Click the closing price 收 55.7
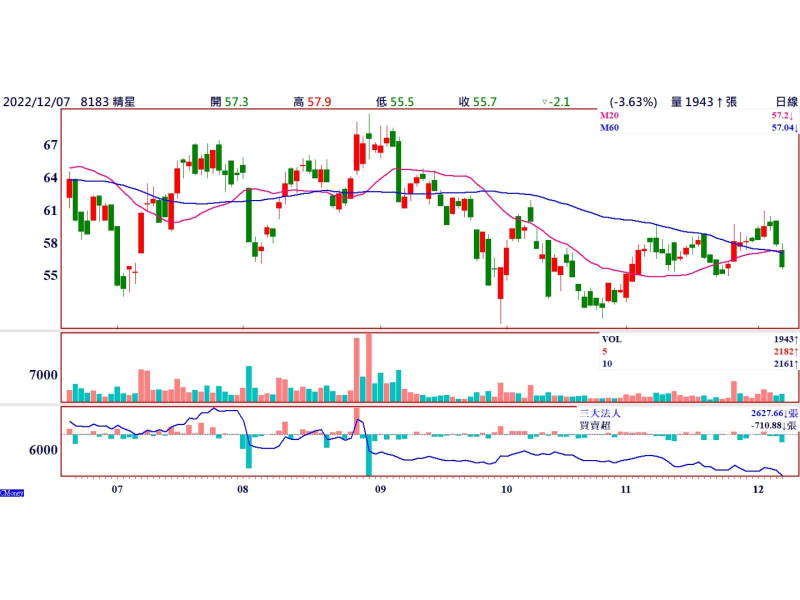This screenshot has height=600, width=800. (x=477, y=102)
